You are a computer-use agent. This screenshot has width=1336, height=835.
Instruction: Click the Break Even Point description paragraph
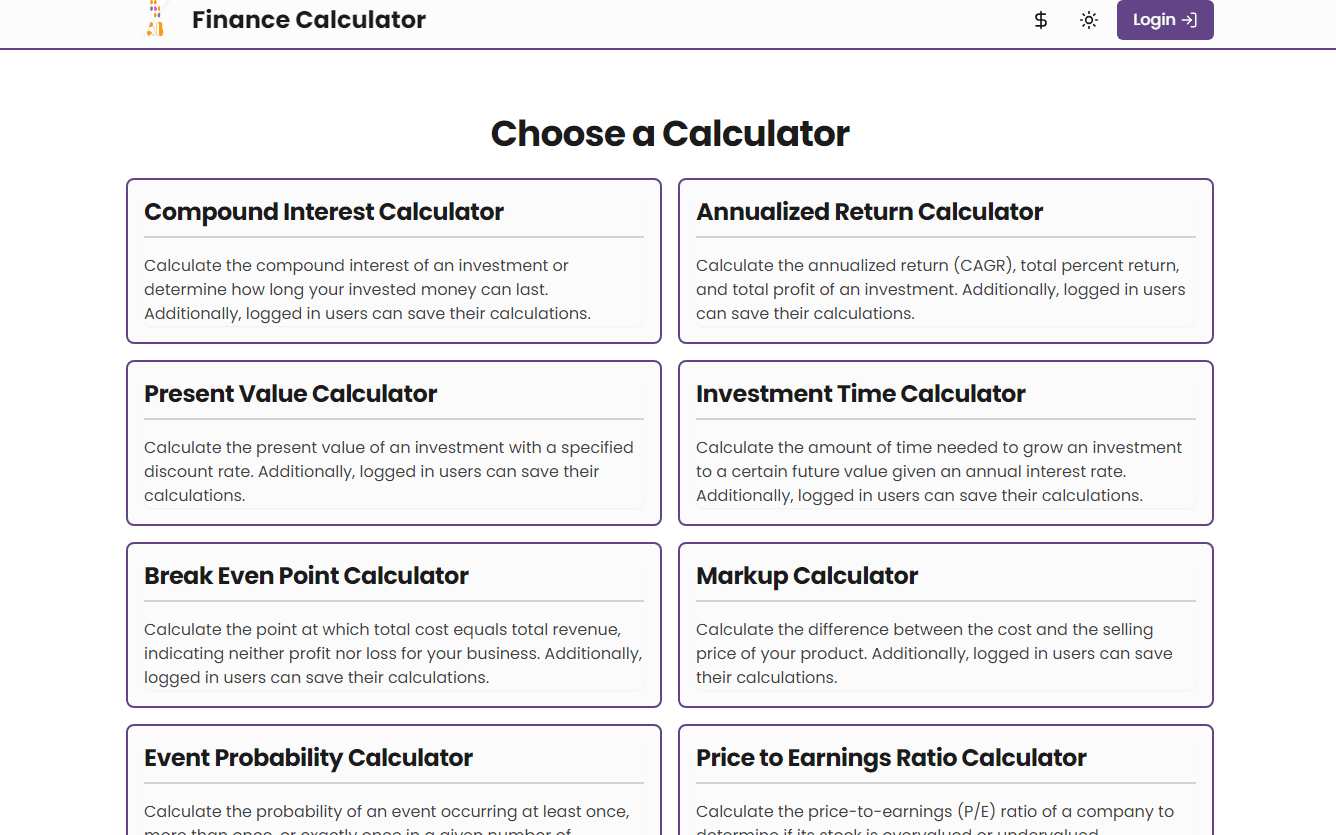tap(393, 654)
